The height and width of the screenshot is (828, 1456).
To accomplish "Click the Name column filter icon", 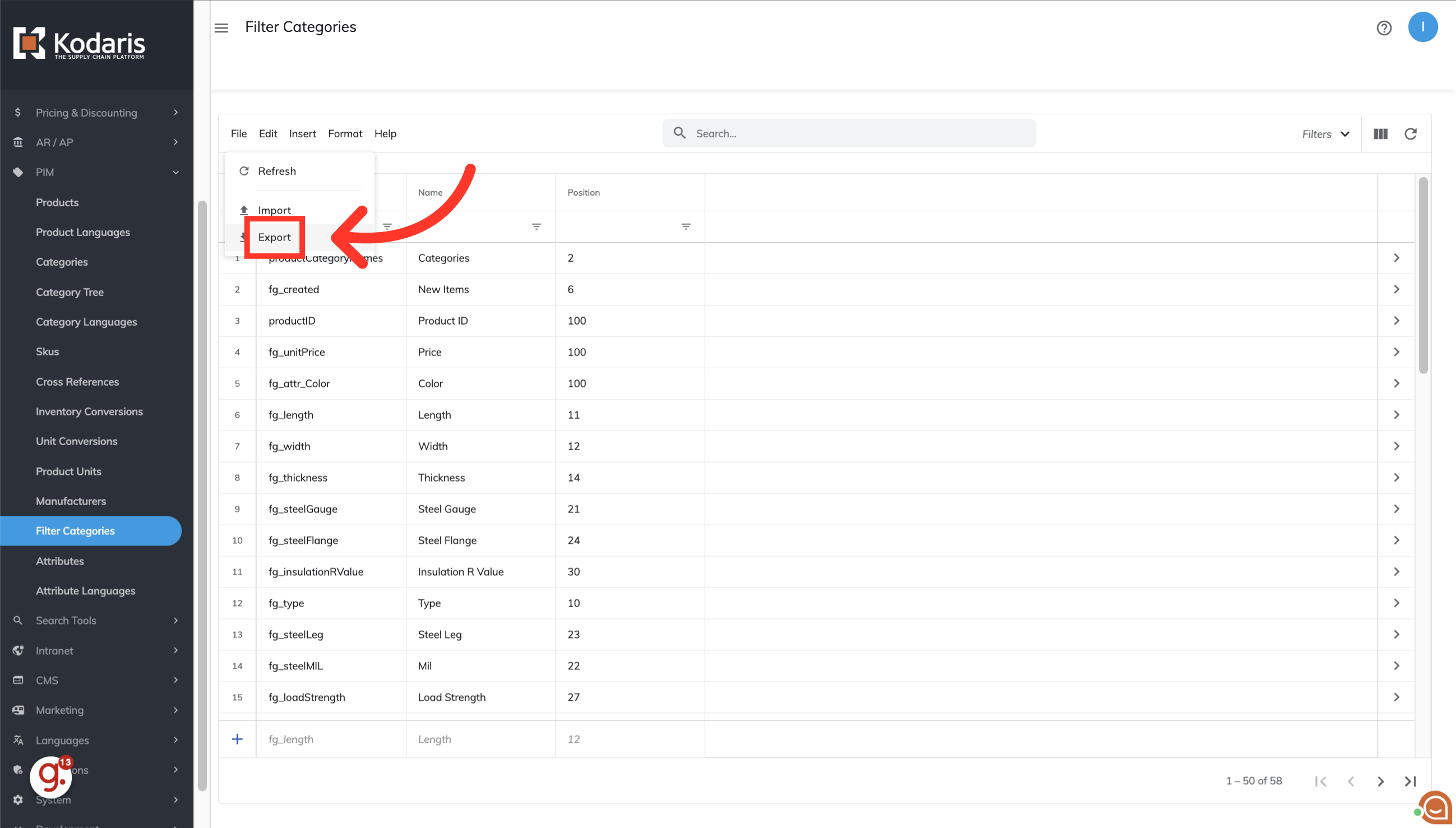I will [536, 226].
